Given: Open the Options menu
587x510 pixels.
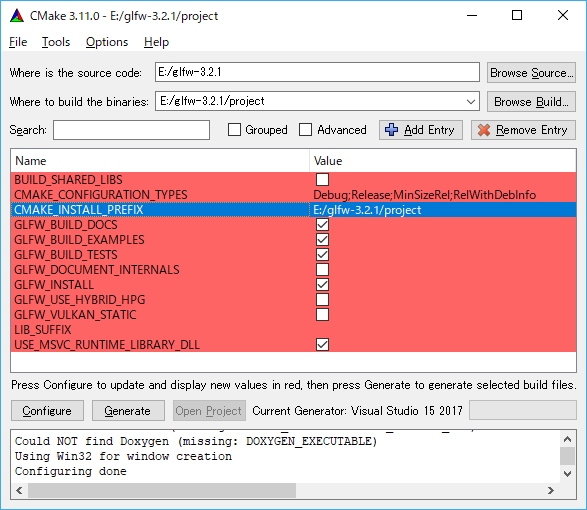Looking at the screenshot, I should [x=107, y=42].
